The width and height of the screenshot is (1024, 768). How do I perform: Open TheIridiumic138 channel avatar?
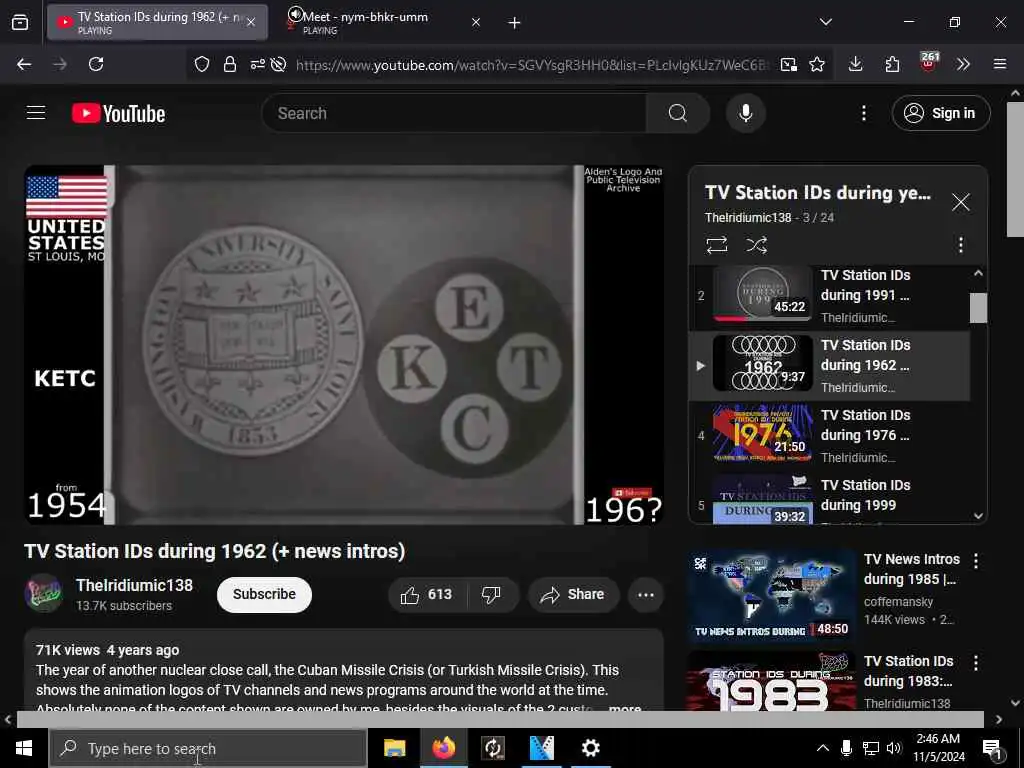(43, 593)
